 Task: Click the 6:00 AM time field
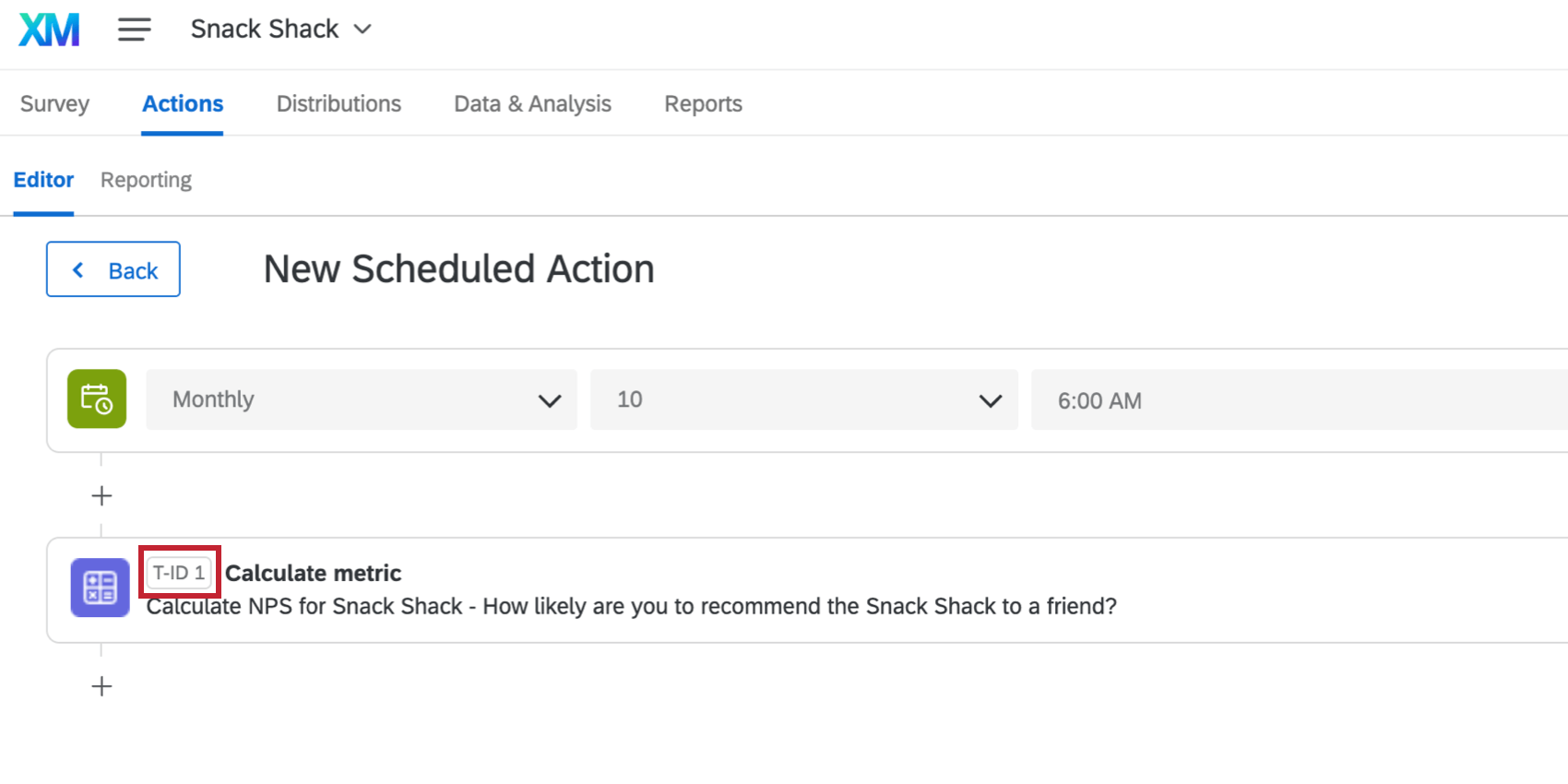1300,399
